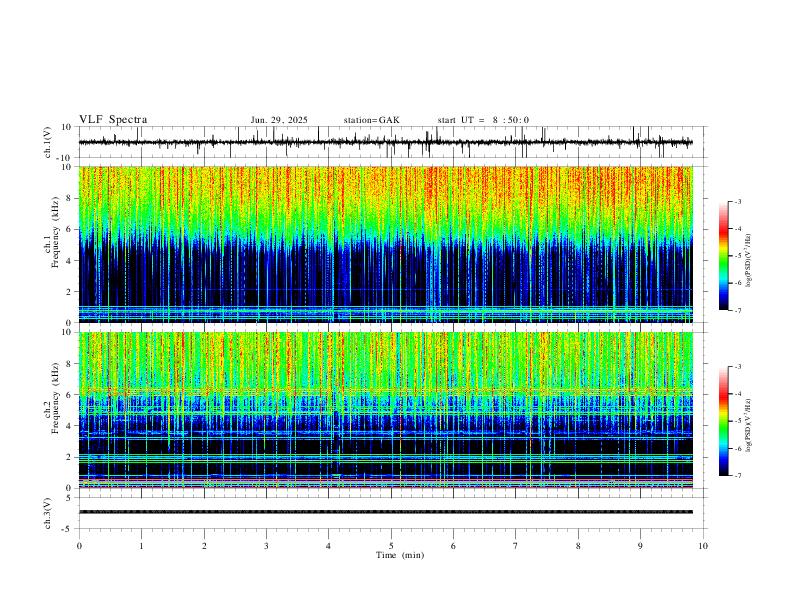Click the time axis tick label "2"
792x612 pixels.
tap(204, 546)
